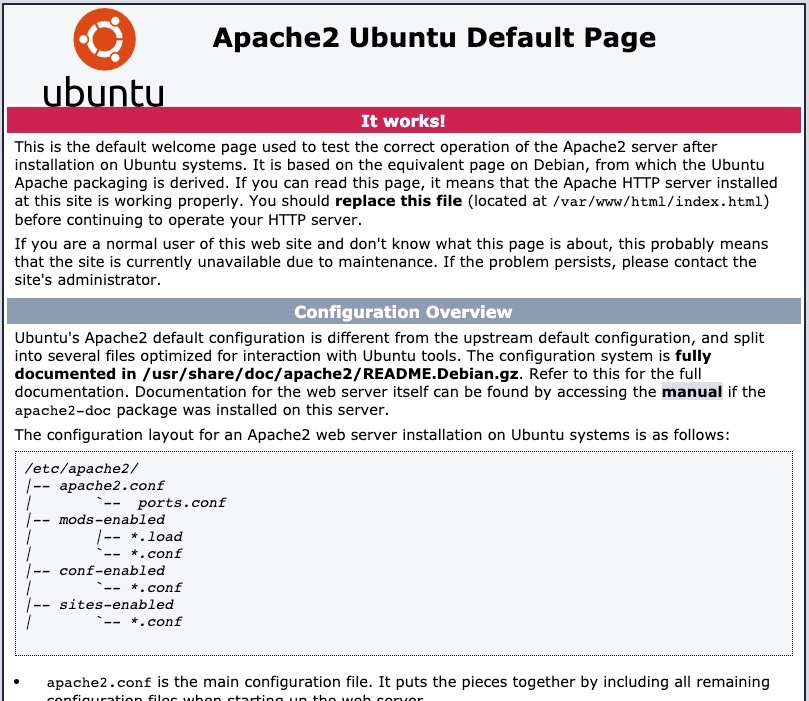The width and height of the screenshot is (809, 701).
Task: Click "sites-enabled" in the layout tree
Action: (x=116, y=605)
